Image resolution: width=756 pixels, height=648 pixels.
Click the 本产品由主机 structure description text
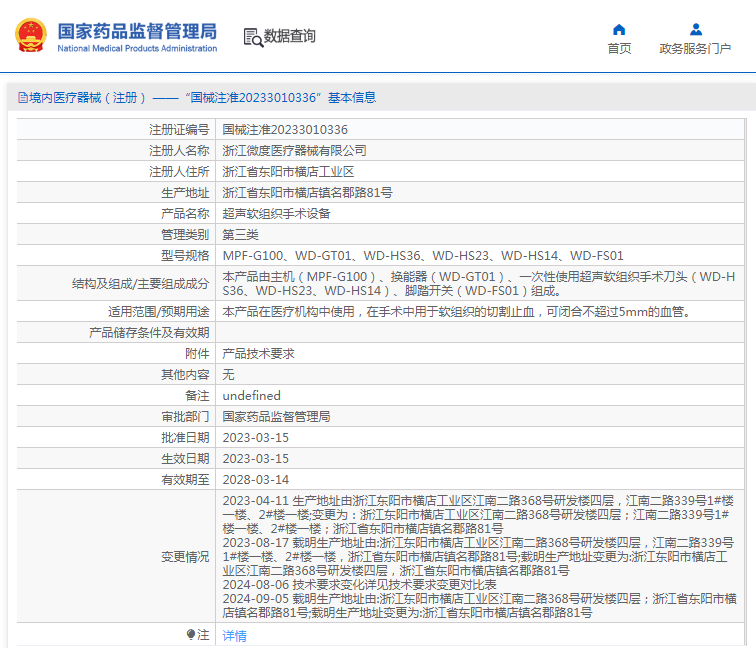pyautogui.click(x=479, y=284)
